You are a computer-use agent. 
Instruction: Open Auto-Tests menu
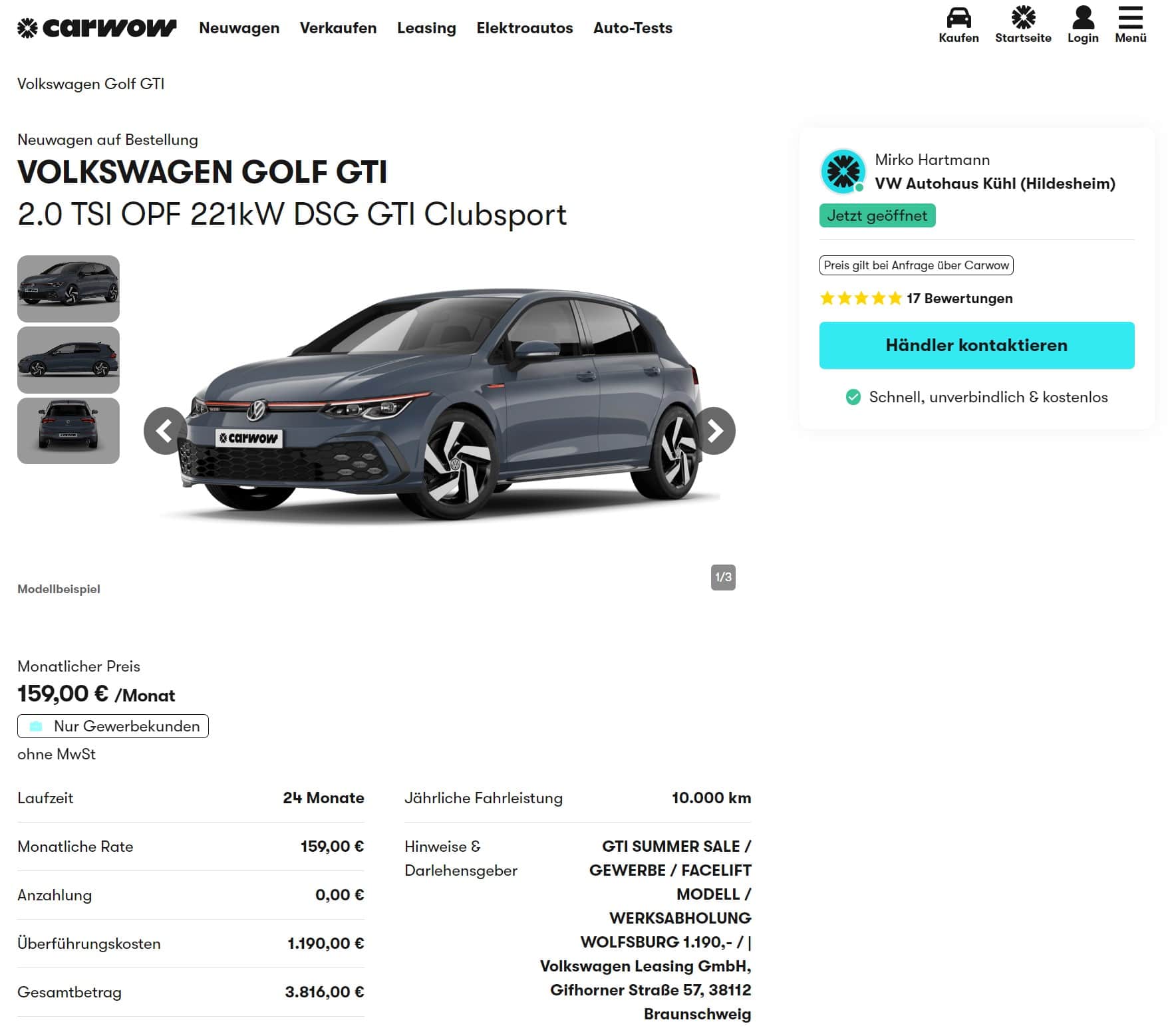pos(633,28)
